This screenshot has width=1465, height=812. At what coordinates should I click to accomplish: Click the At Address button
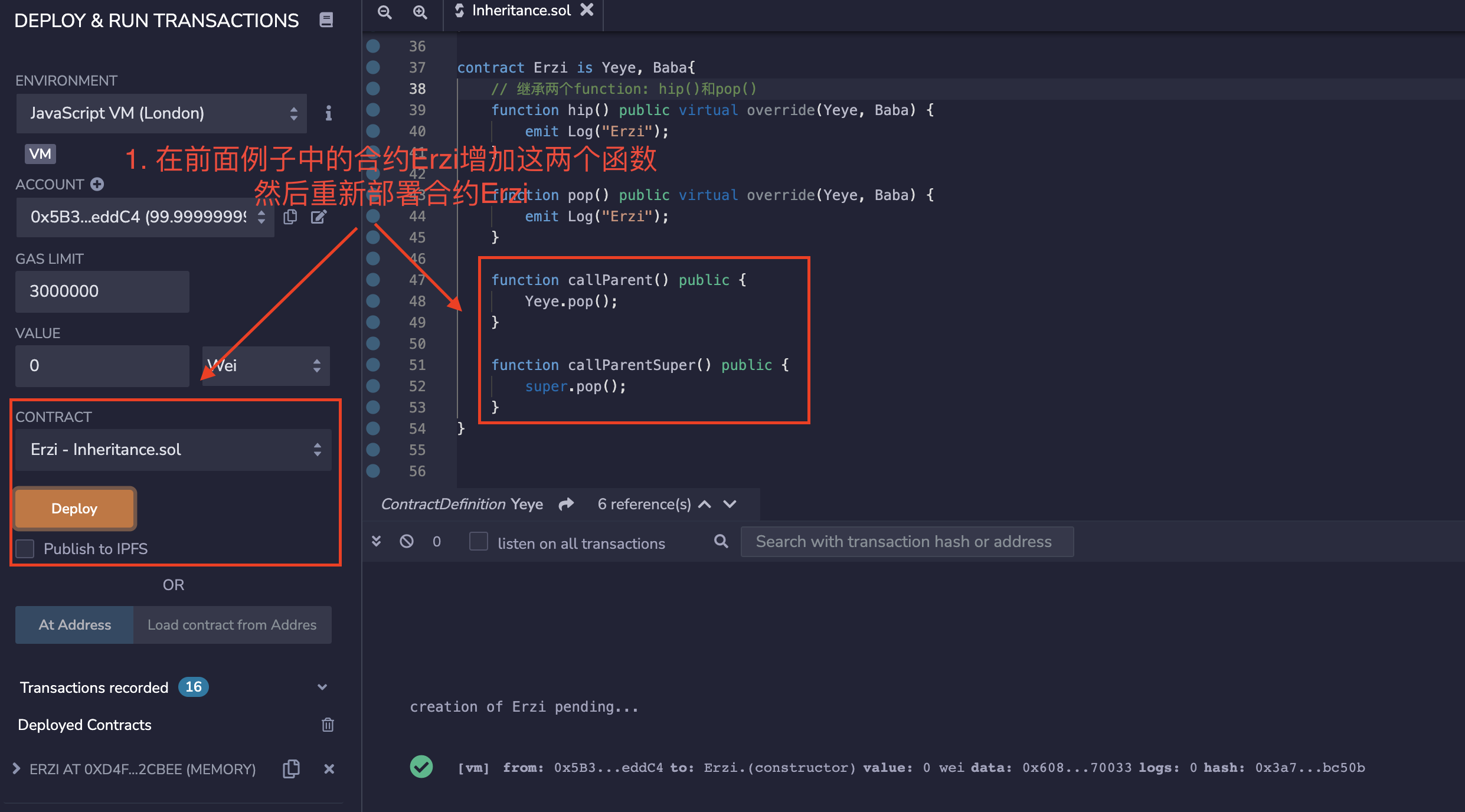coord(74,624)
